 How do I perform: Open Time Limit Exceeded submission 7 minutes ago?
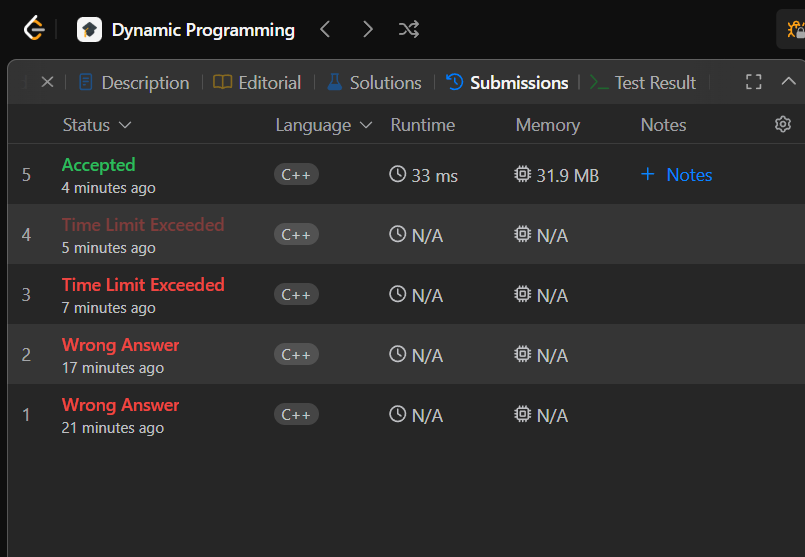pos(143,285)
